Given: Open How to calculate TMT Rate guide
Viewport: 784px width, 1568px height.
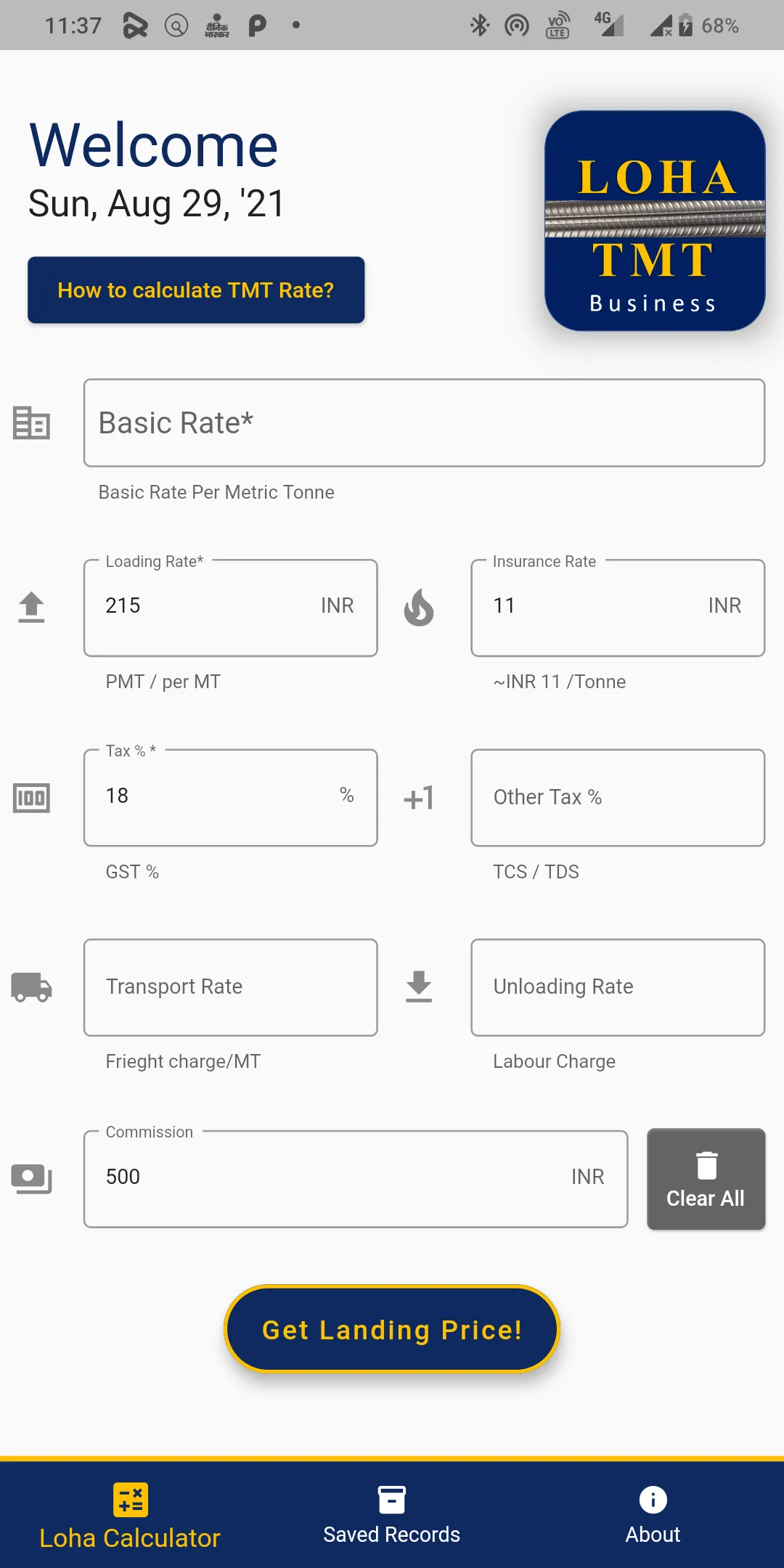Looking at the screenshot, I should [x=196, y=290].
